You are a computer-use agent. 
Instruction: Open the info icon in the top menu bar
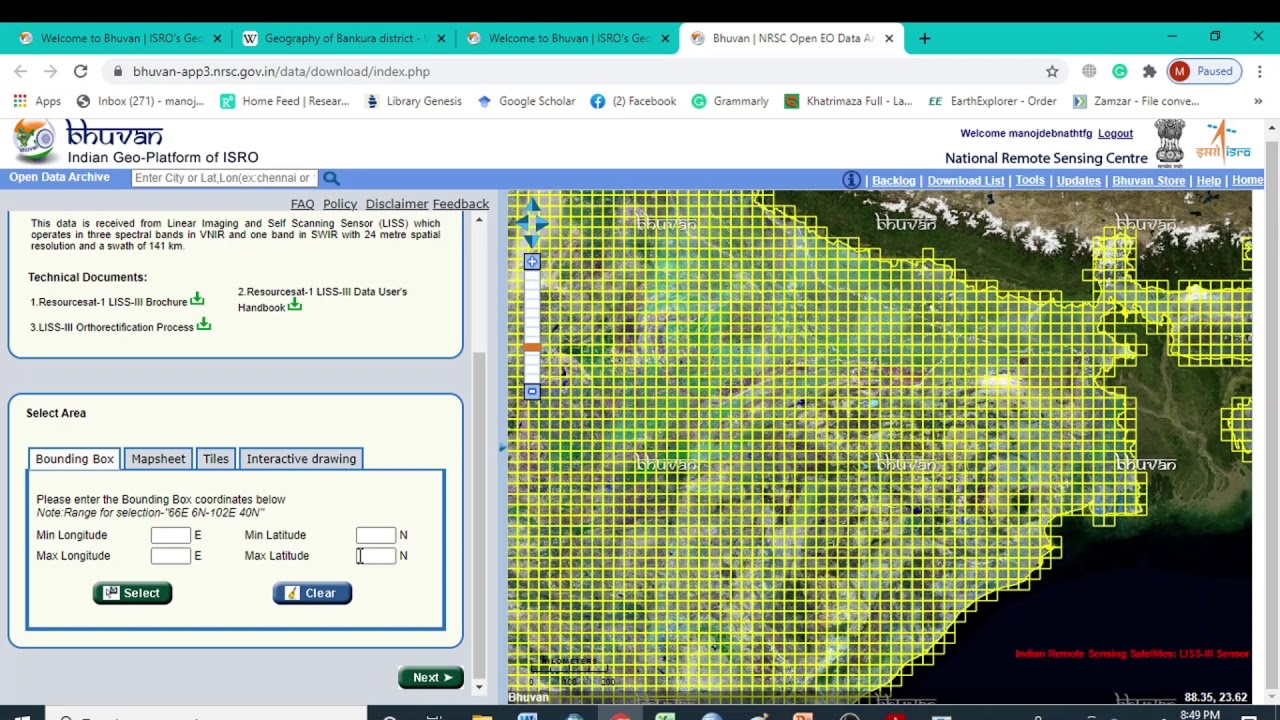point(851,180)
